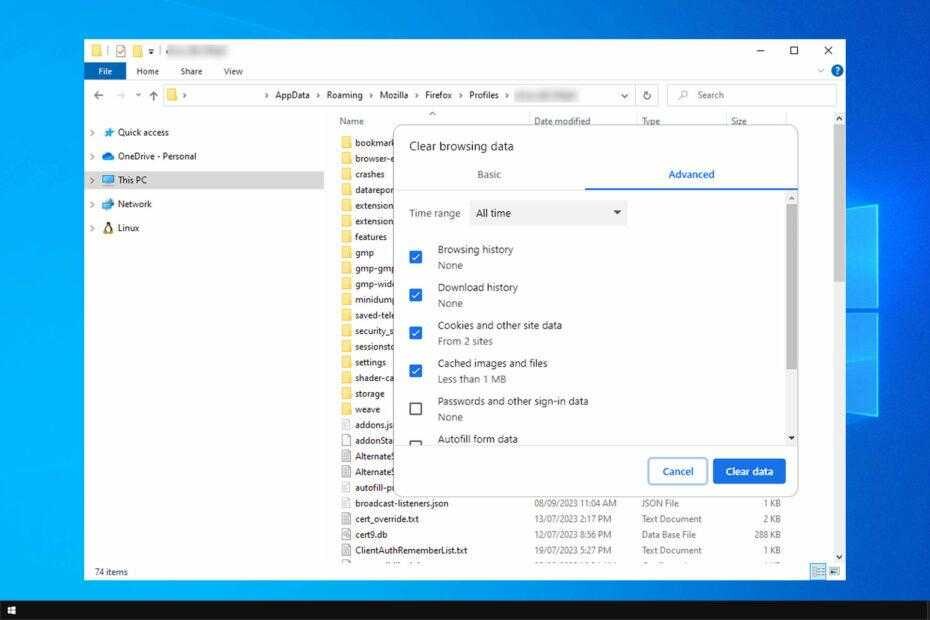Click the Cancel button
This screenshot has height=620, width=930.
[x=677, y=471]
